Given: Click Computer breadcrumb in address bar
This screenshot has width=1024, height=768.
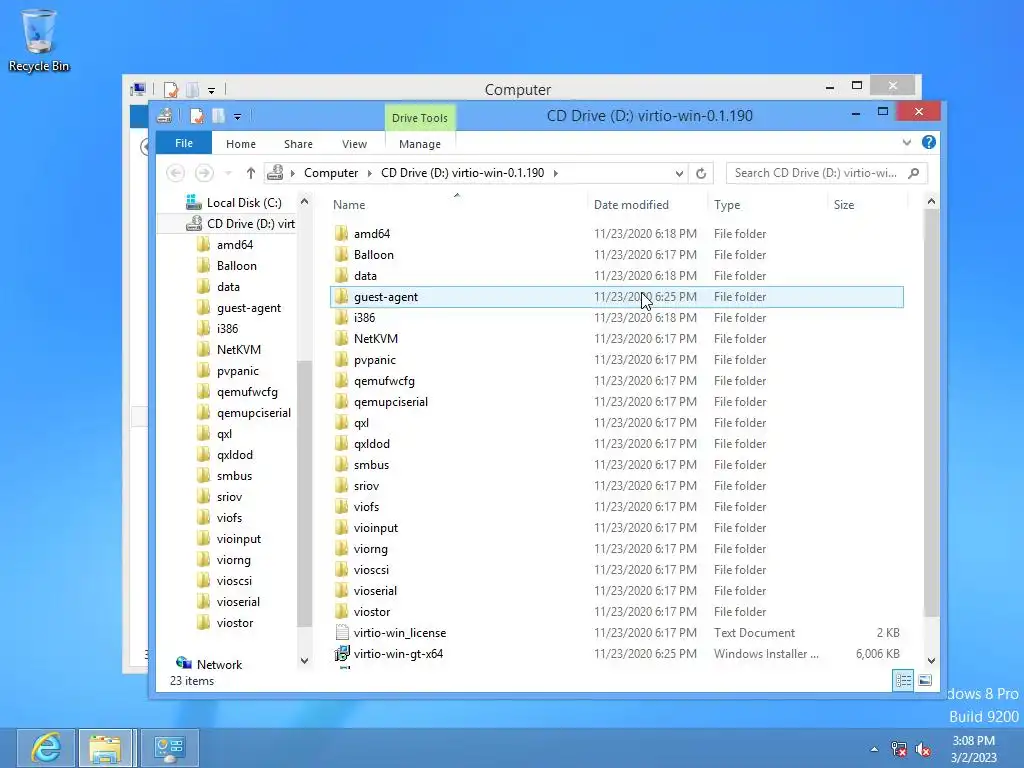Looking at the screenshot, I should (x=331, y=173).
